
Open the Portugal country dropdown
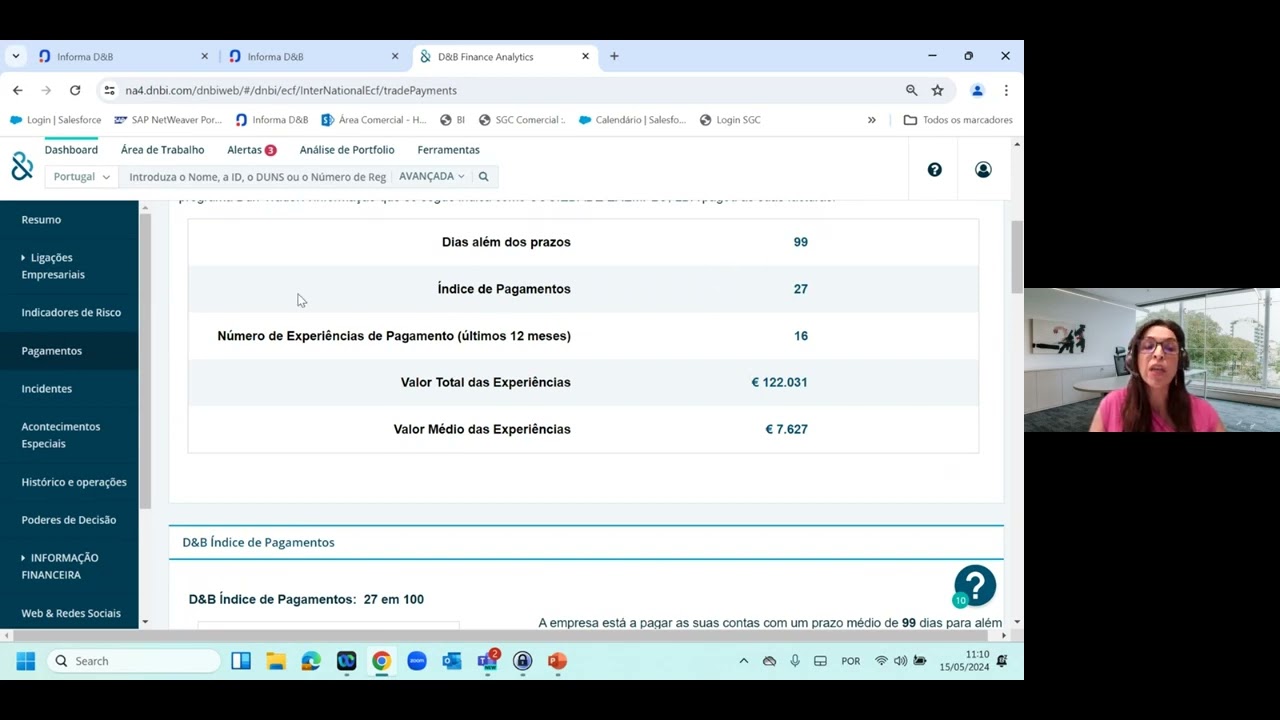coord(81,176)
